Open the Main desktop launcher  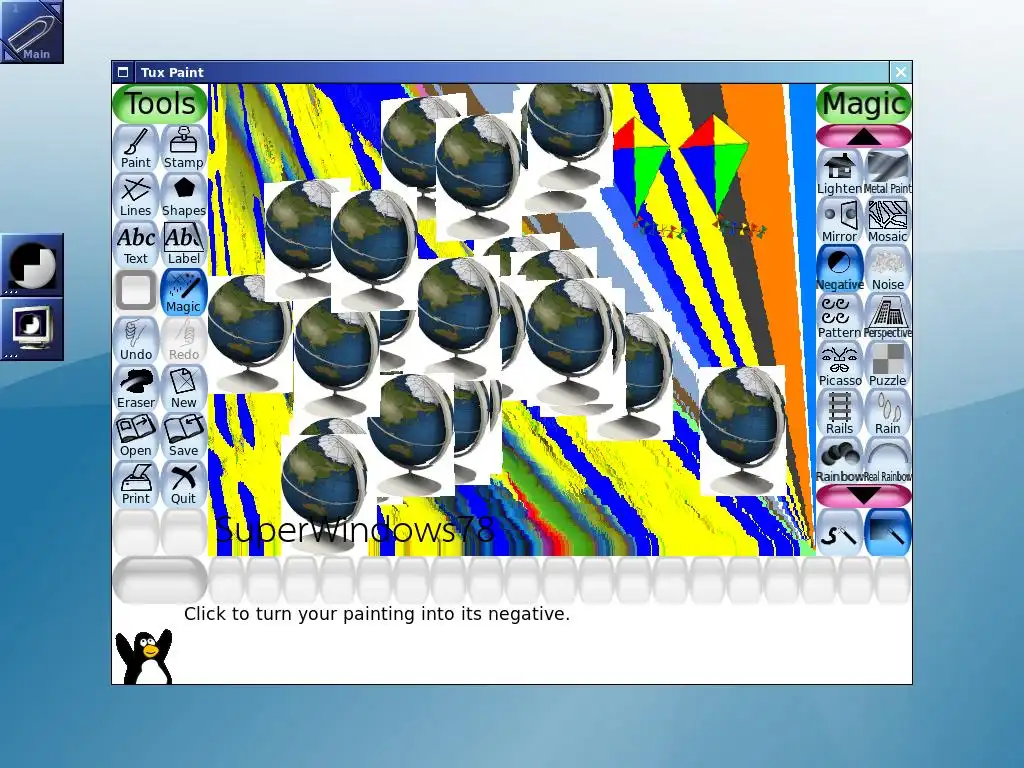coord(31,31)
